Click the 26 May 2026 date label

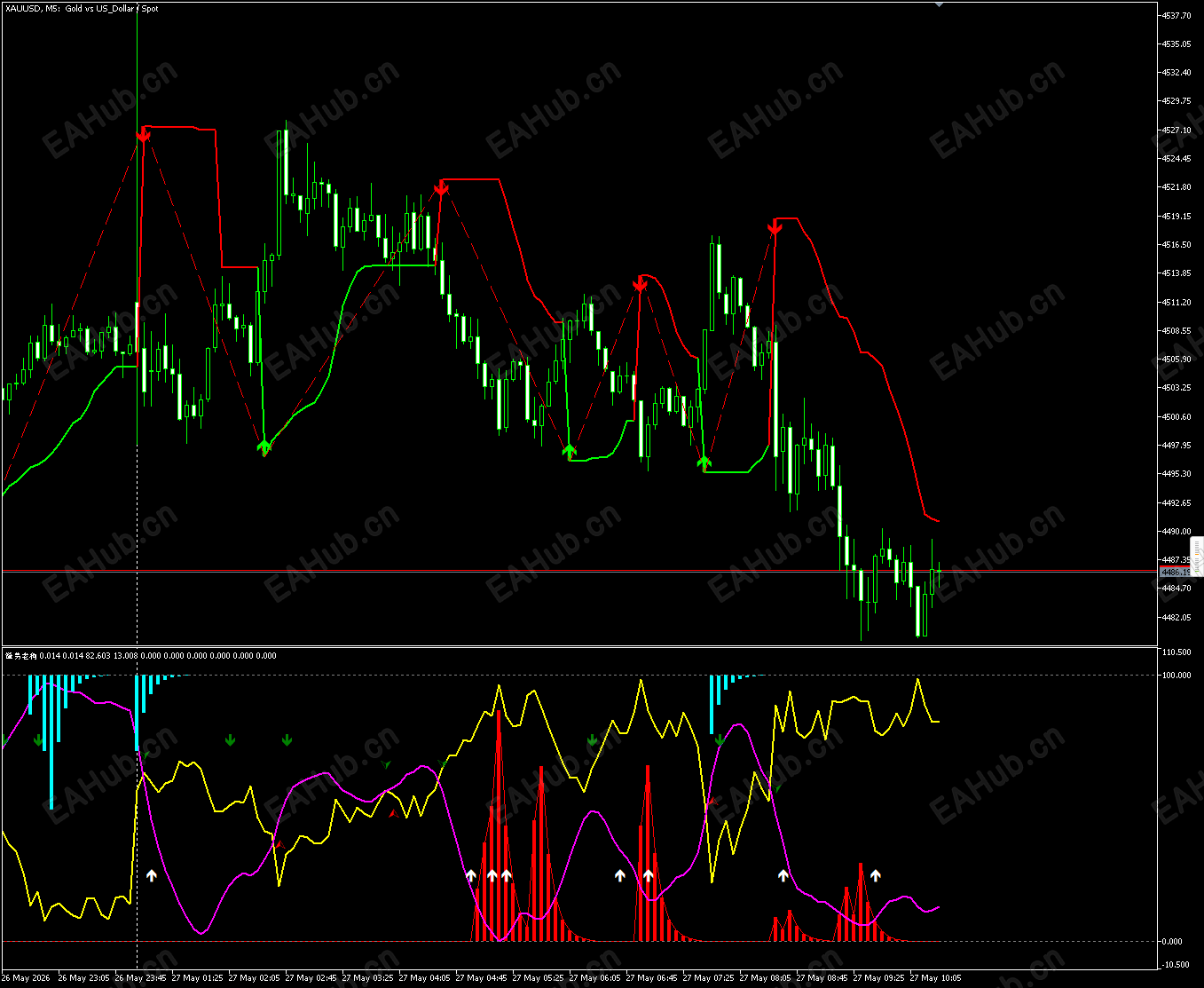[26, 978]
